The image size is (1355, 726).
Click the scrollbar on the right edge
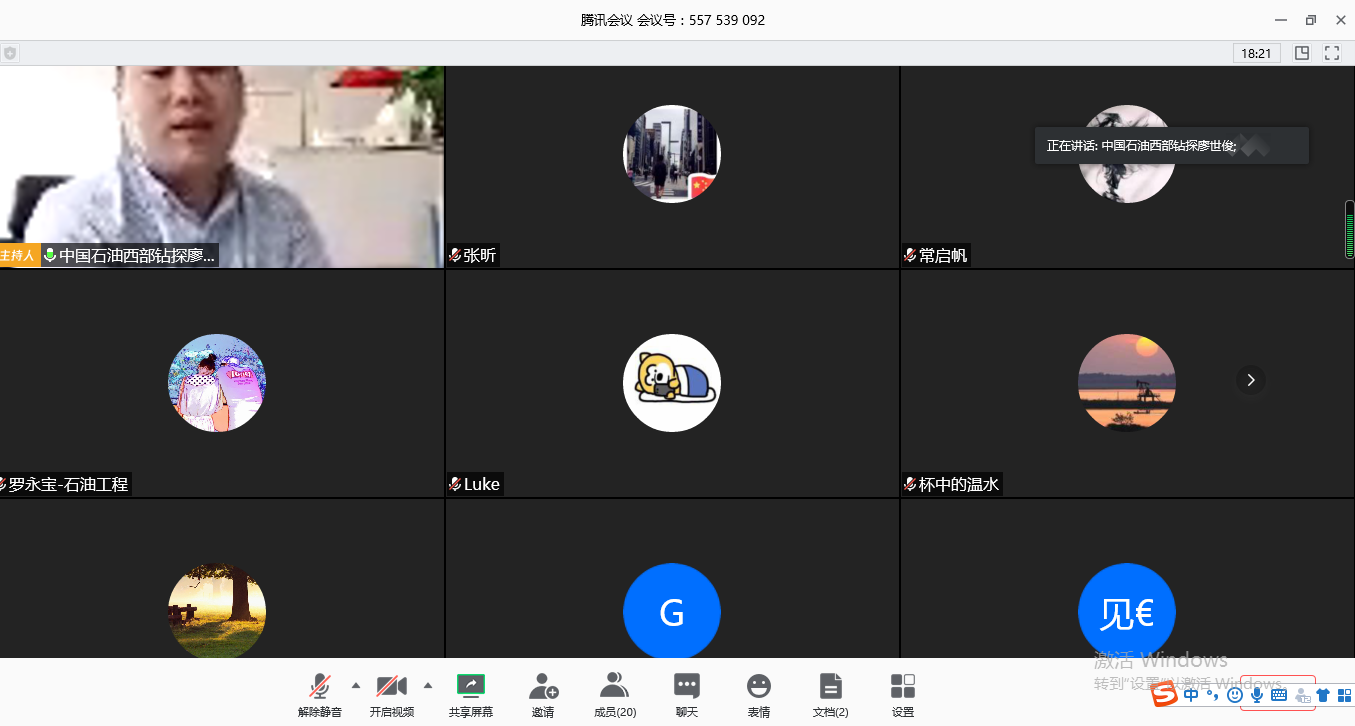[x=1349, y=230]
